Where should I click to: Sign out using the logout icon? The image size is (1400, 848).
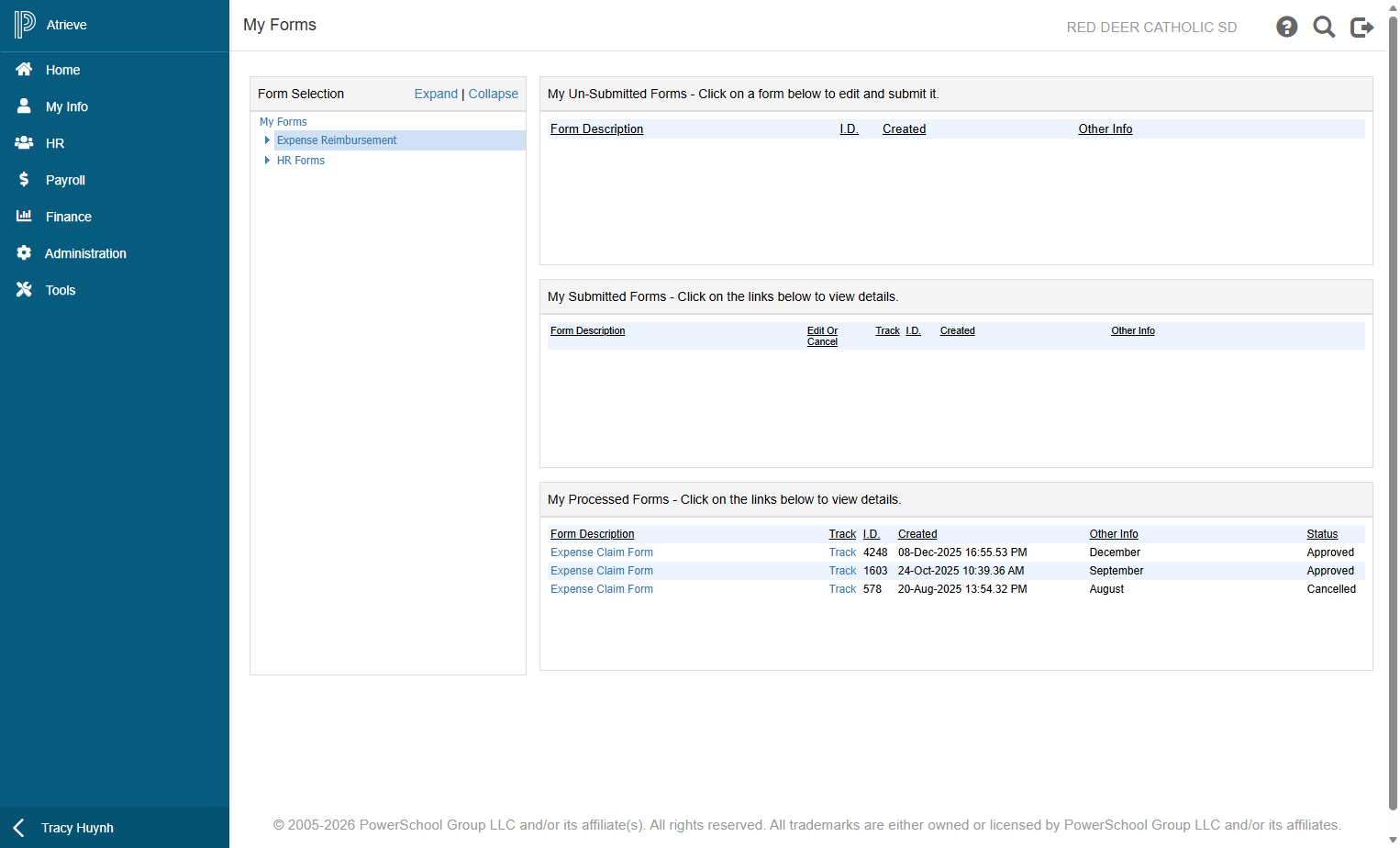1362,27
